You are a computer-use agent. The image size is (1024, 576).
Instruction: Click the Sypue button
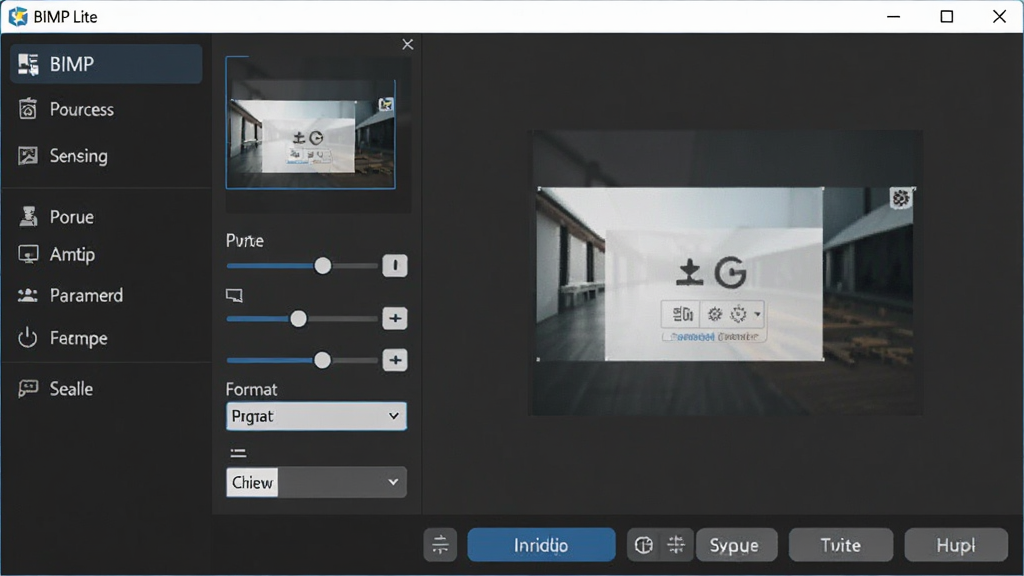click(736, 545)
